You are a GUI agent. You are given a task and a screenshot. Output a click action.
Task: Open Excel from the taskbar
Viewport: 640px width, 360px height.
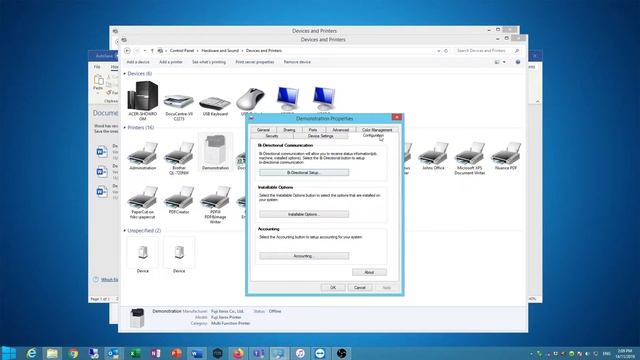pos(135,353)
